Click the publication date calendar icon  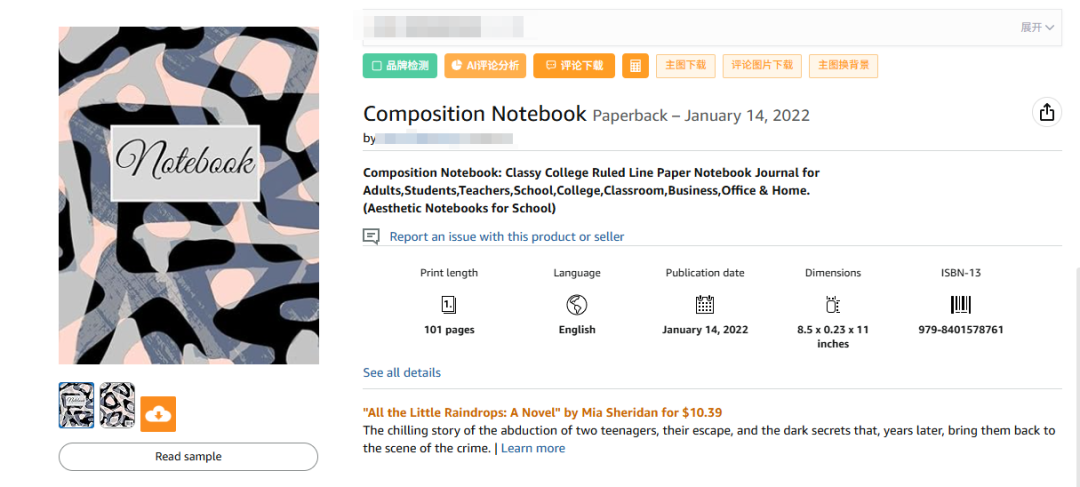pos(705,304)
